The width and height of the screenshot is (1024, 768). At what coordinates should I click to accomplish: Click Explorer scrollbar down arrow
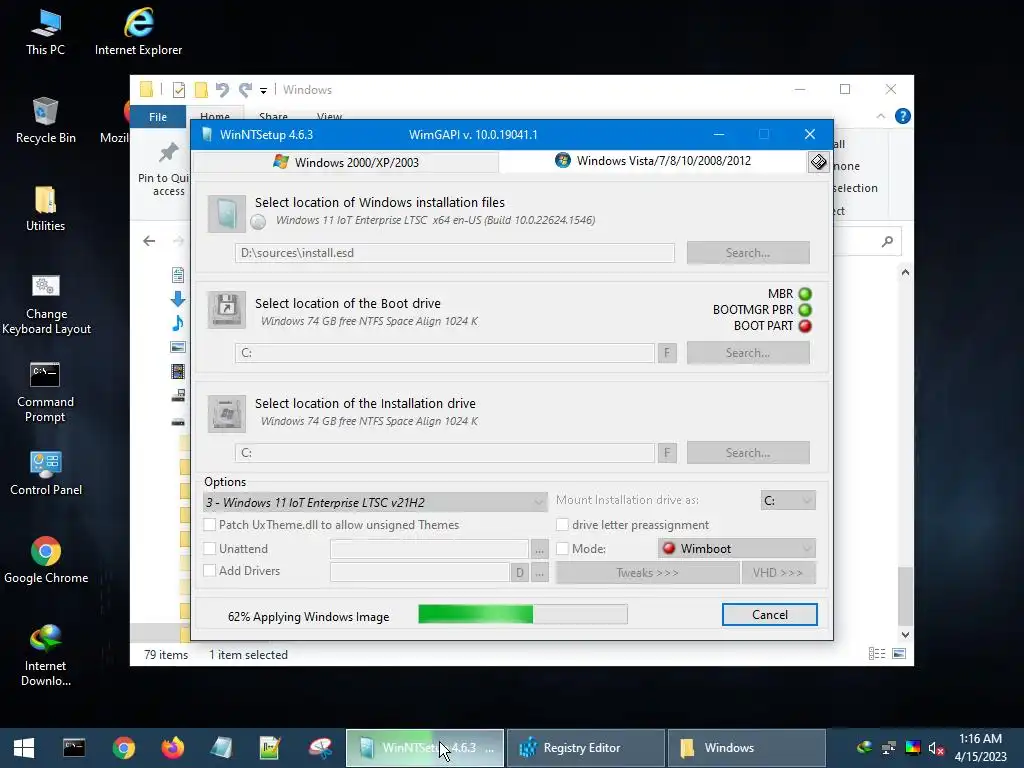pos(905,634)
